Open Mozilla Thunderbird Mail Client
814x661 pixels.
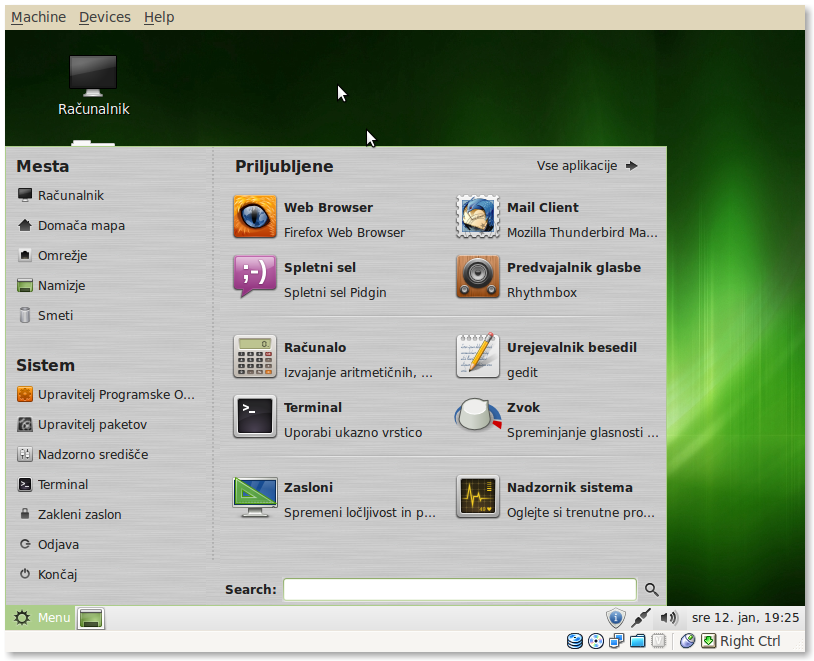540,216
